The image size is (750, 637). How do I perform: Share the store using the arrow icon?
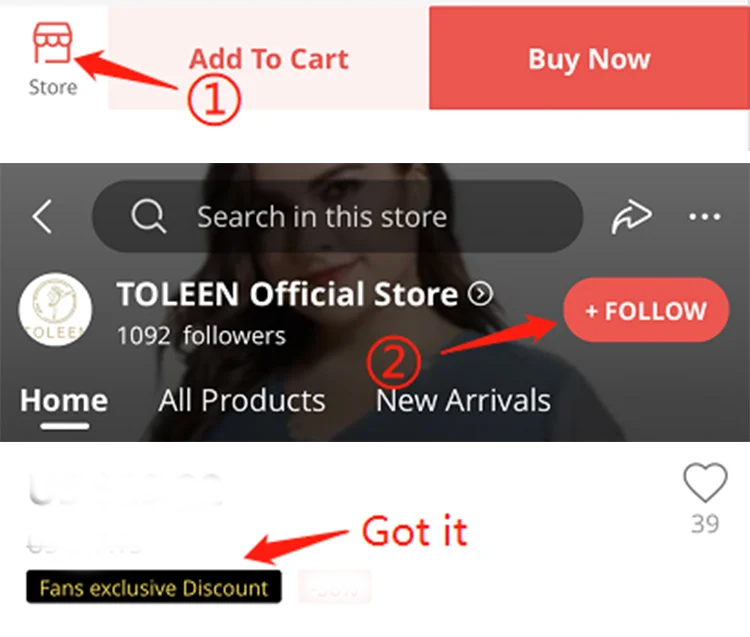point(631,217)
